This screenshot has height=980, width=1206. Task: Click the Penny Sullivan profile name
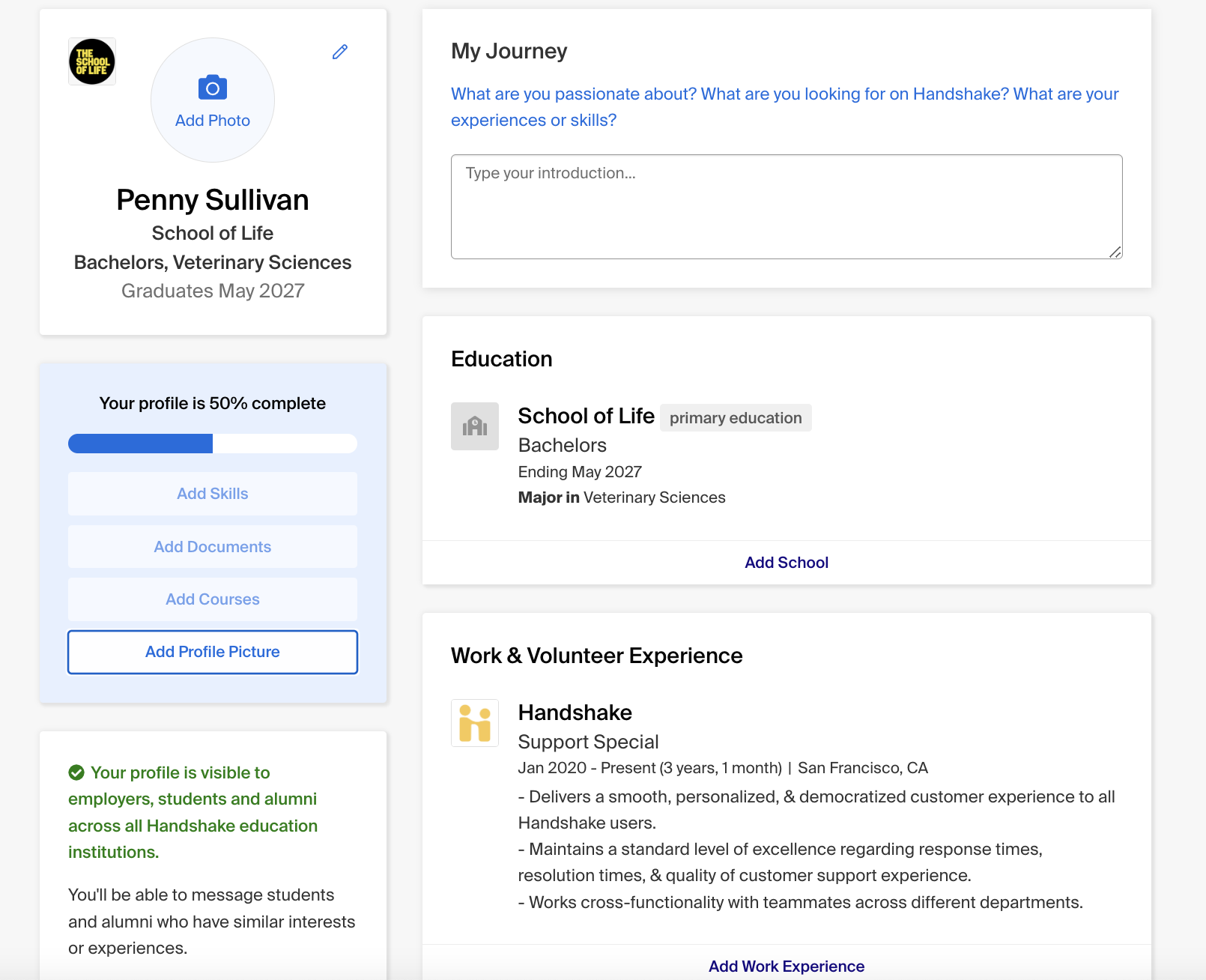click(x=213, y=200)
